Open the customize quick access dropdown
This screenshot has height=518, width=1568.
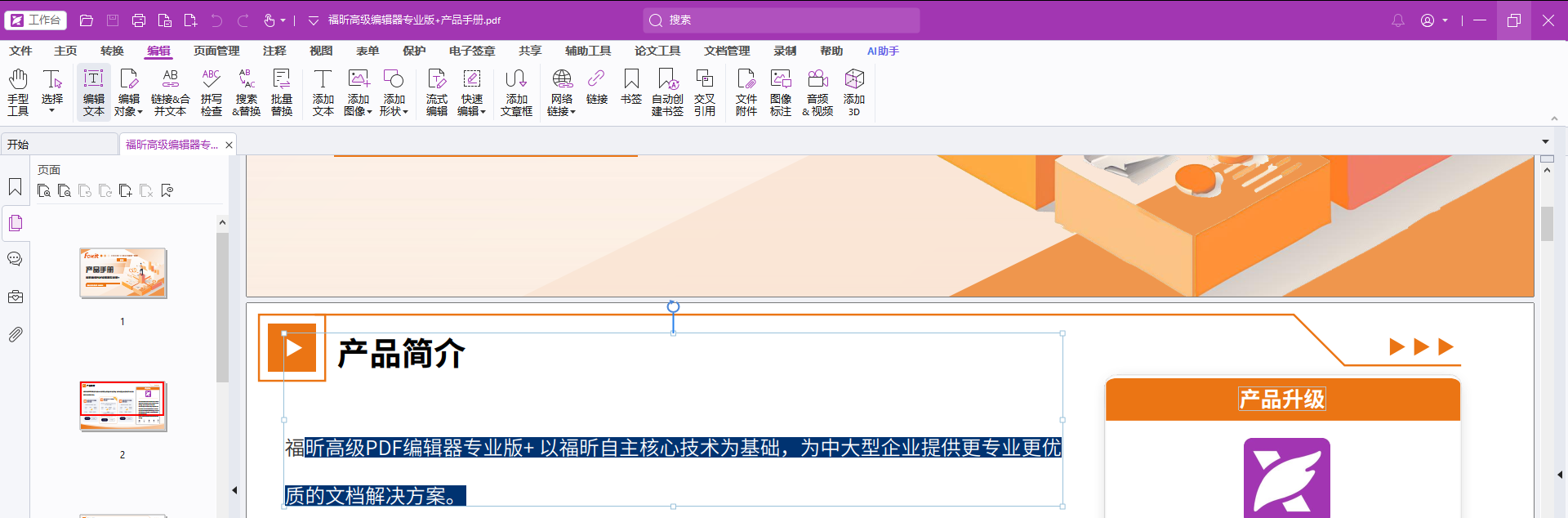point(314,20)
